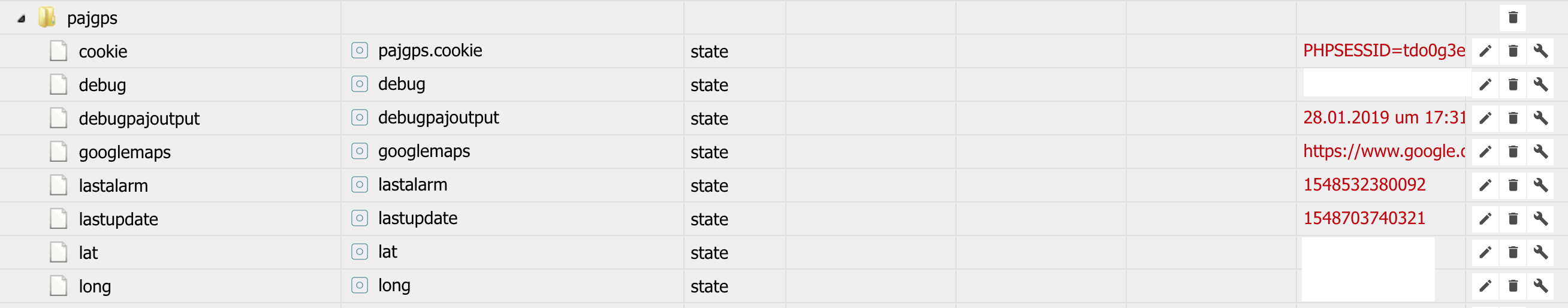Open settings wrench for lastupdate

[x=1540, y=219]
